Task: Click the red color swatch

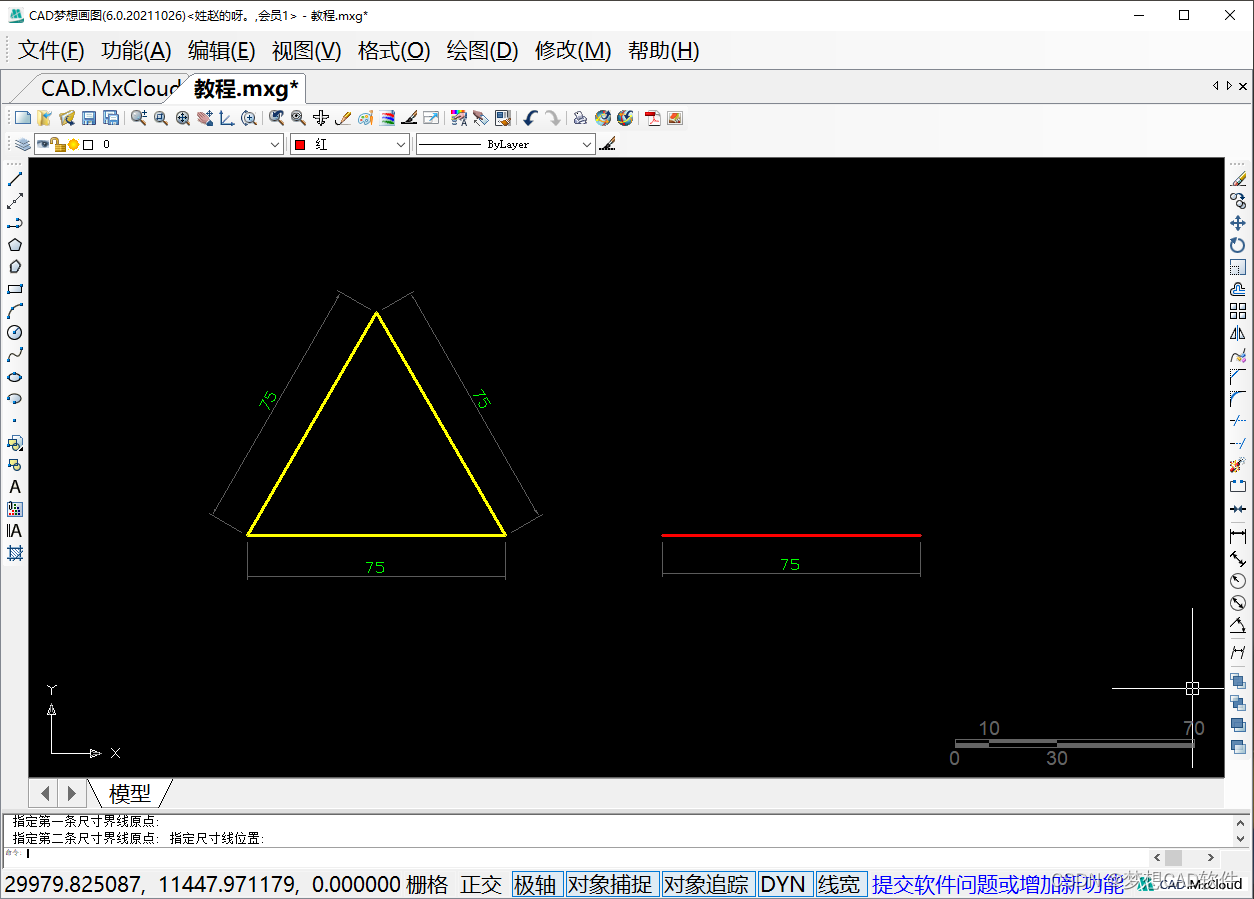Action: click(300, 144)
